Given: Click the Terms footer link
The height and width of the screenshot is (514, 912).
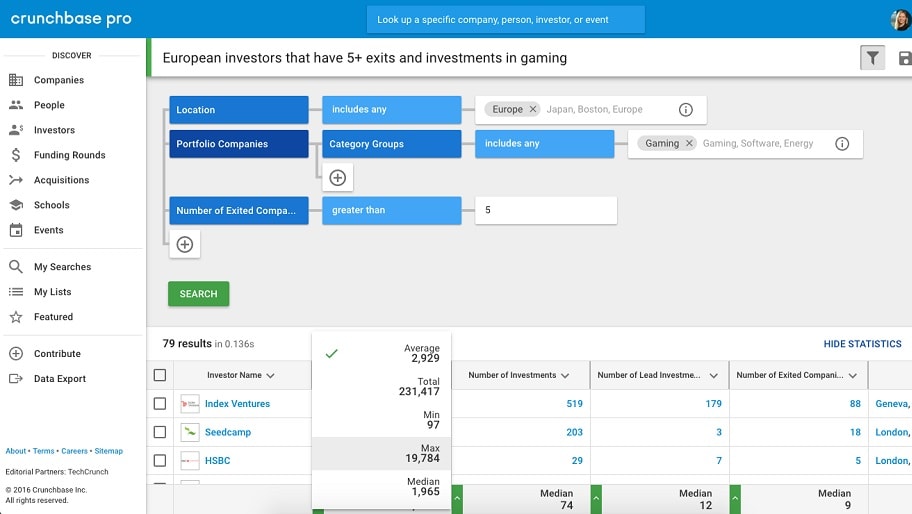Looking at the screenshot, I should click(44, 451).
